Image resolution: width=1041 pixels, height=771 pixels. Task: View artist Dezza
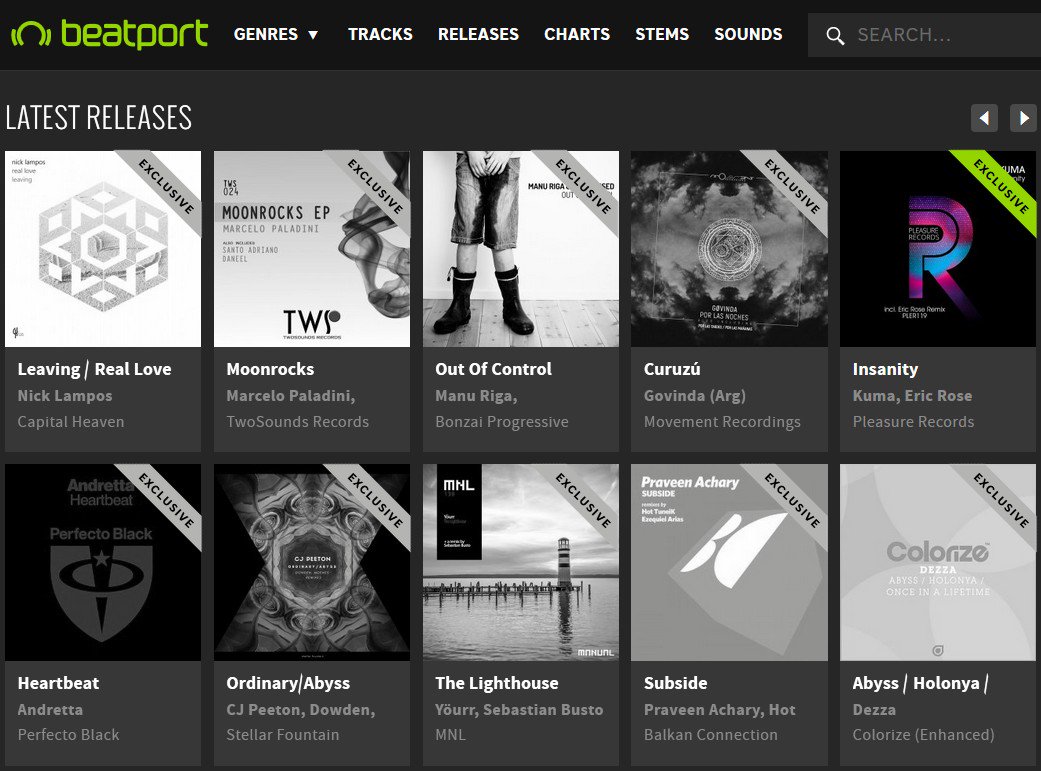click(x=874, y=709)
